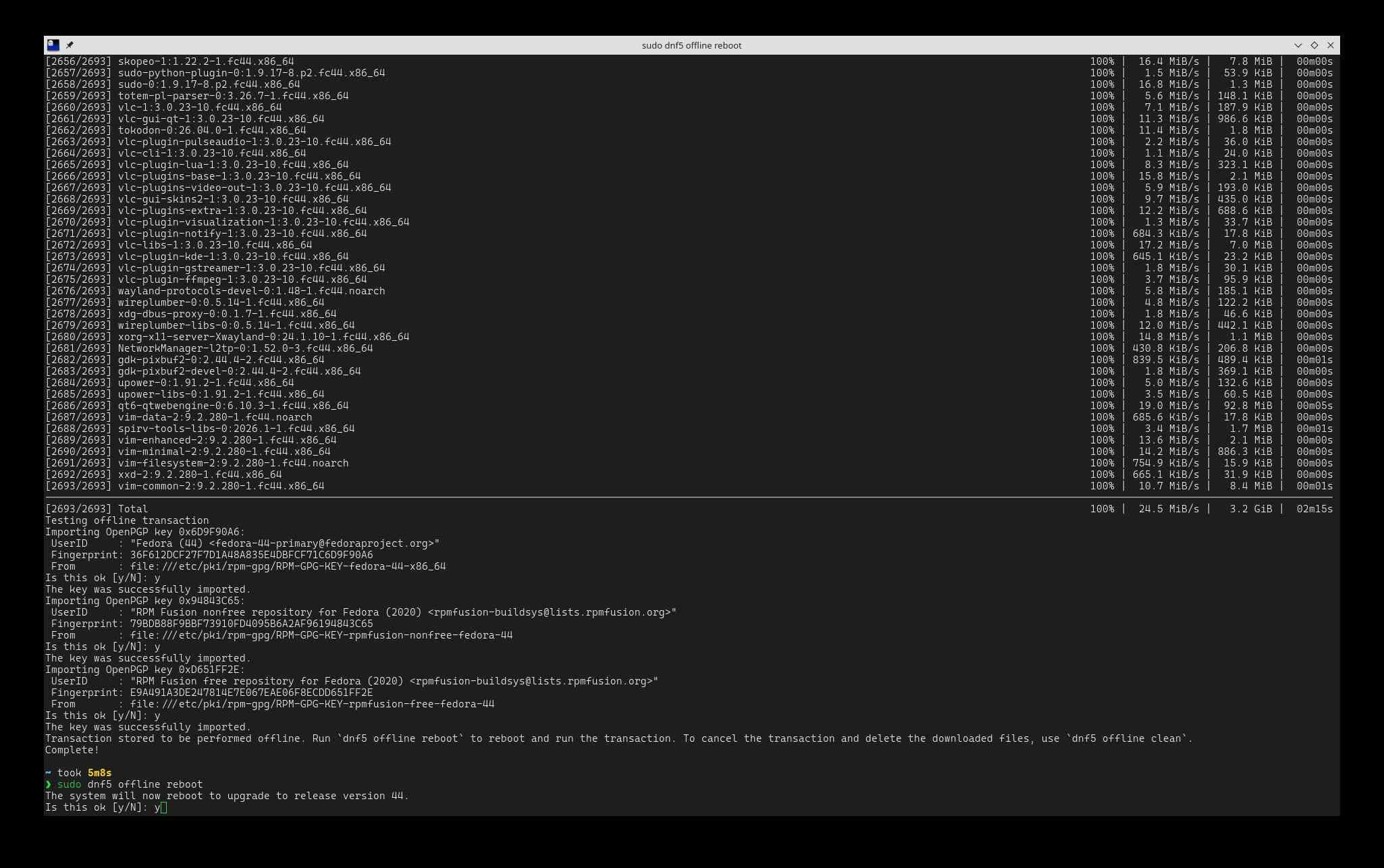The image size is (1384, 868).
Task: Click the 'Transaction stored to be performed offline' message
Action: pos(619,738)
